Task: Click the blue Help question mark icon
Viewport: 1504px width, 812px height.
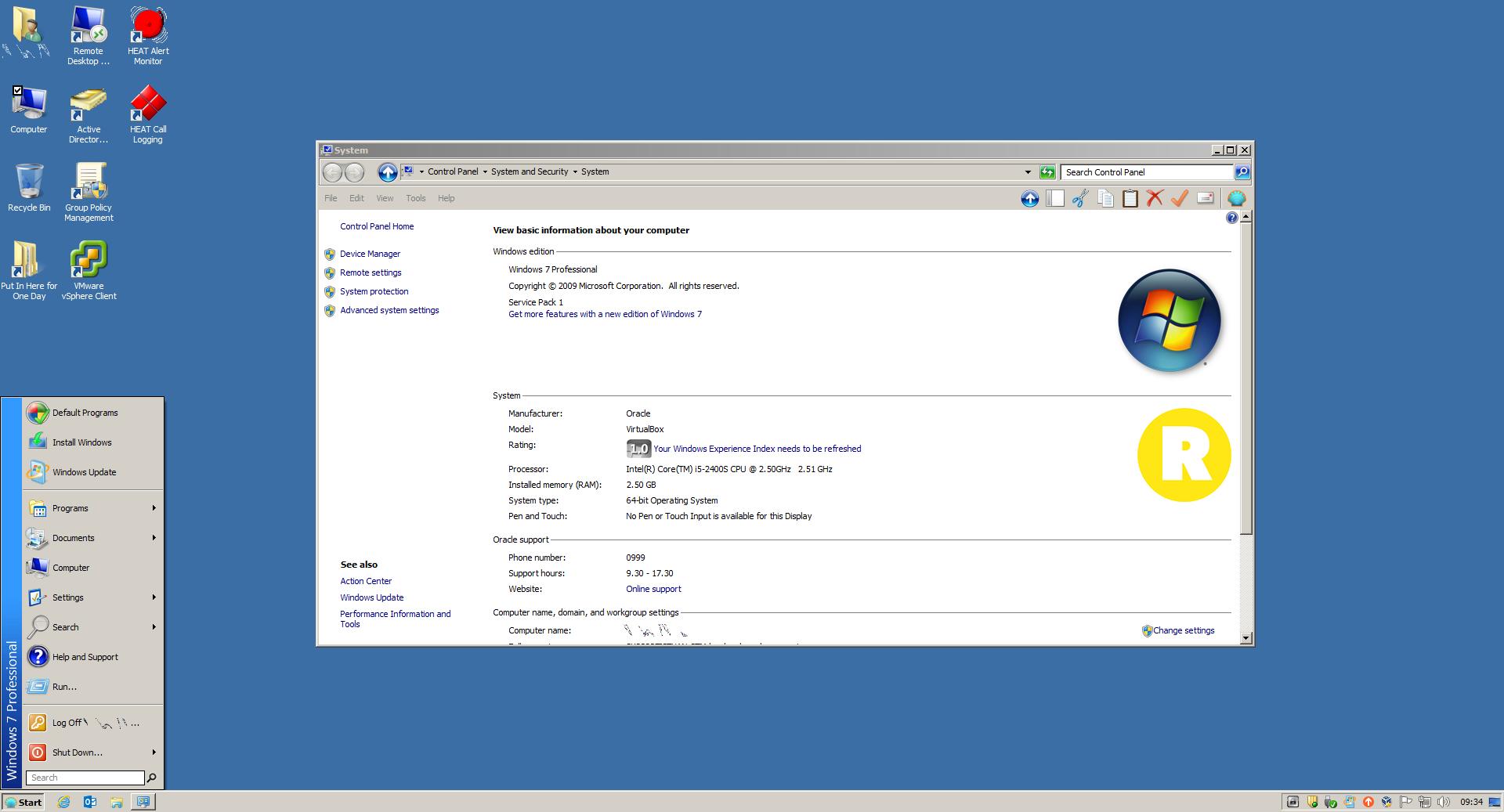Action: 1231,218
